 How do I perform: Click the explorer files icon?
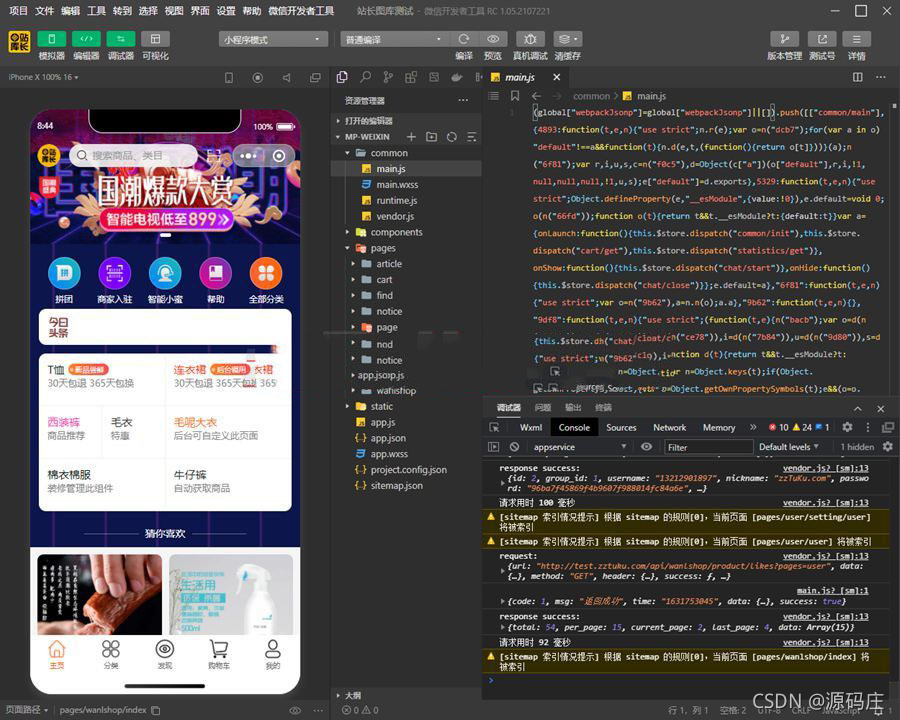342,77
